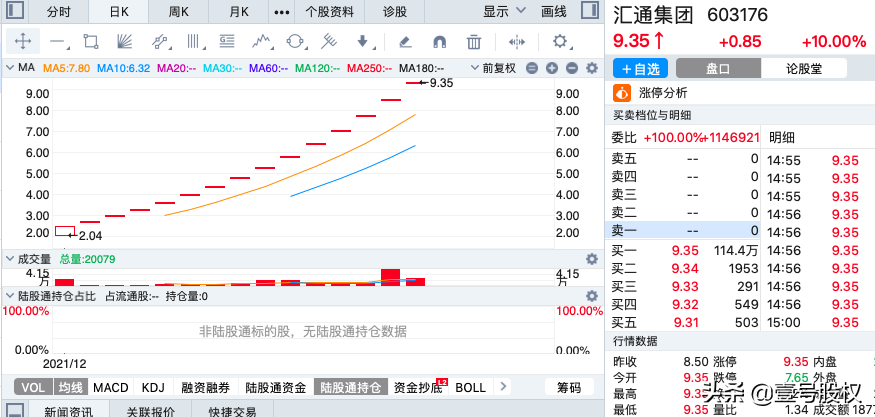Select the cycle circle drawing tool
Image resolution: width=875 pixels, height=417 pixels.
point(295,41)
